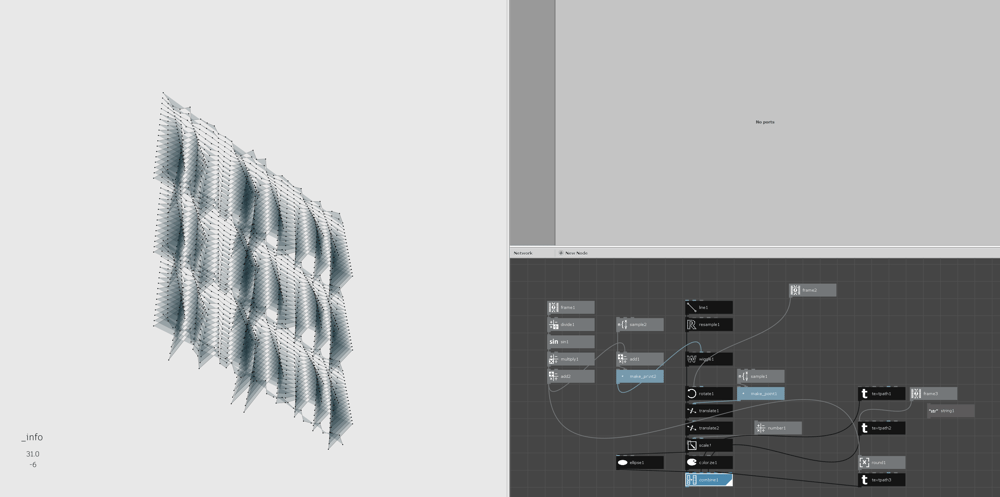The width and height of the screenshot is (1000, 497).
Task: Select the combine1 rendered node
Action: (x=709, y=480)
